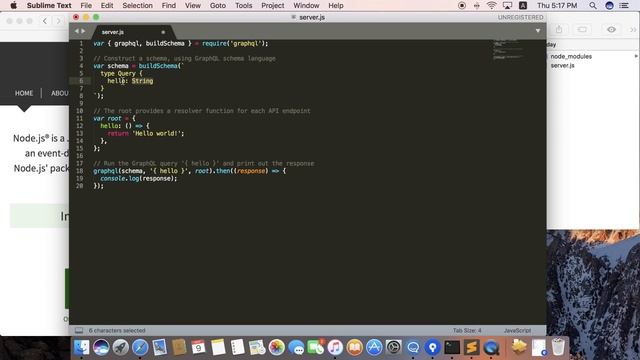Open QuickTime Player from the Dock
The height and width of the screenshot is (360, 640).
(x=491, y=347)
